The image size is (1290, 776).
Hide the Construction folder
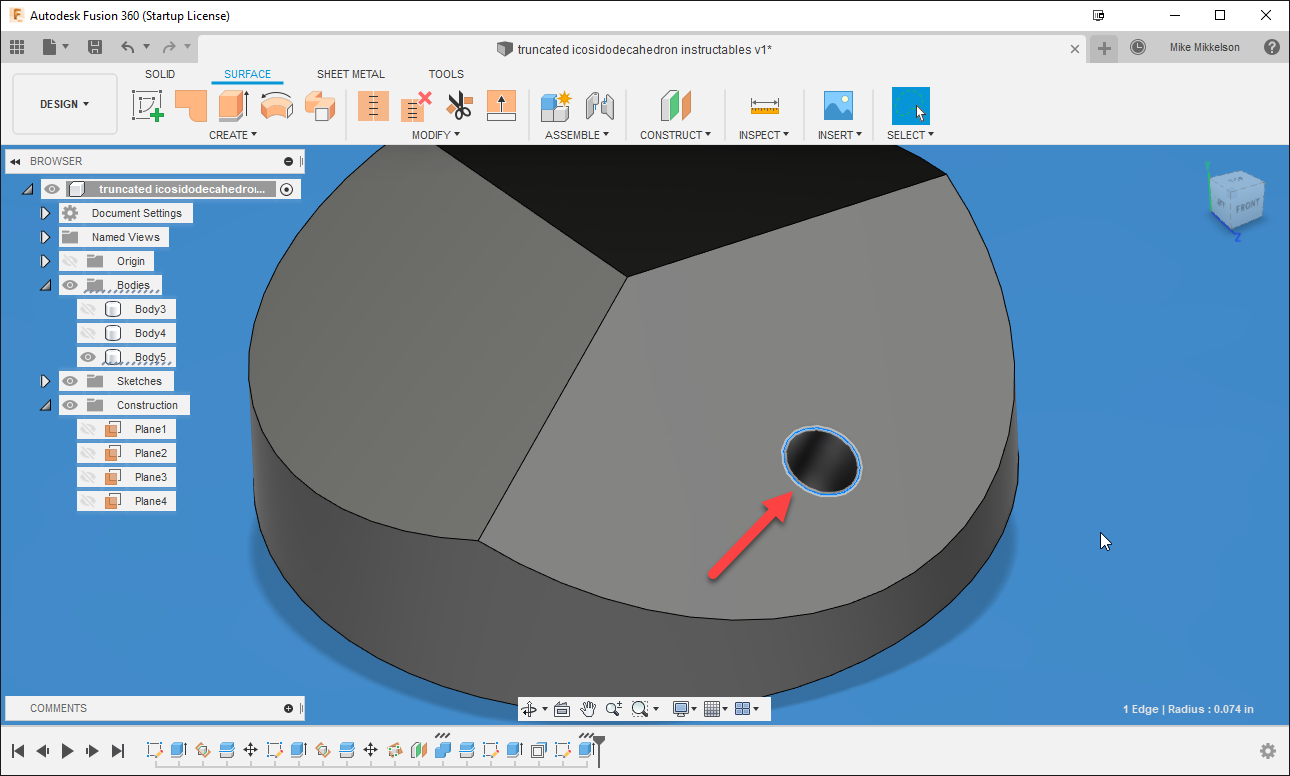point(69,404)
